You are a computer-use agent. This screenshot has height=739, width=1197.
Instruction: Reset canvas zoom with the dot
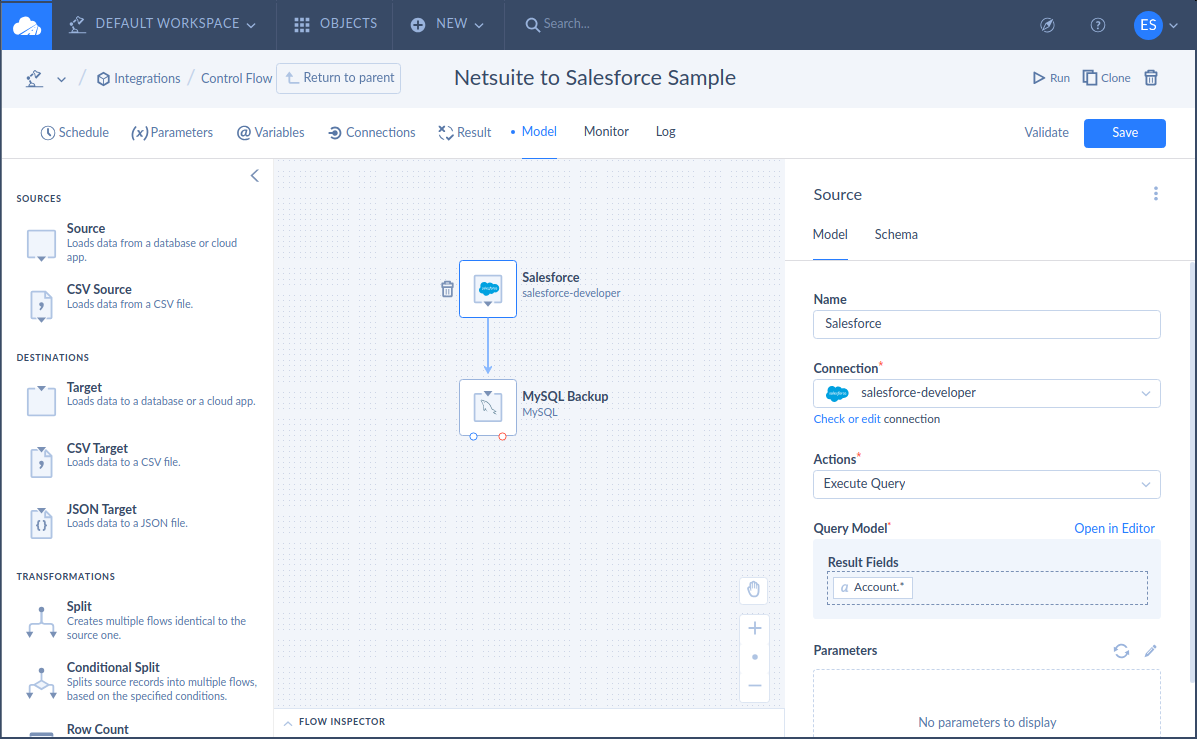754,657
